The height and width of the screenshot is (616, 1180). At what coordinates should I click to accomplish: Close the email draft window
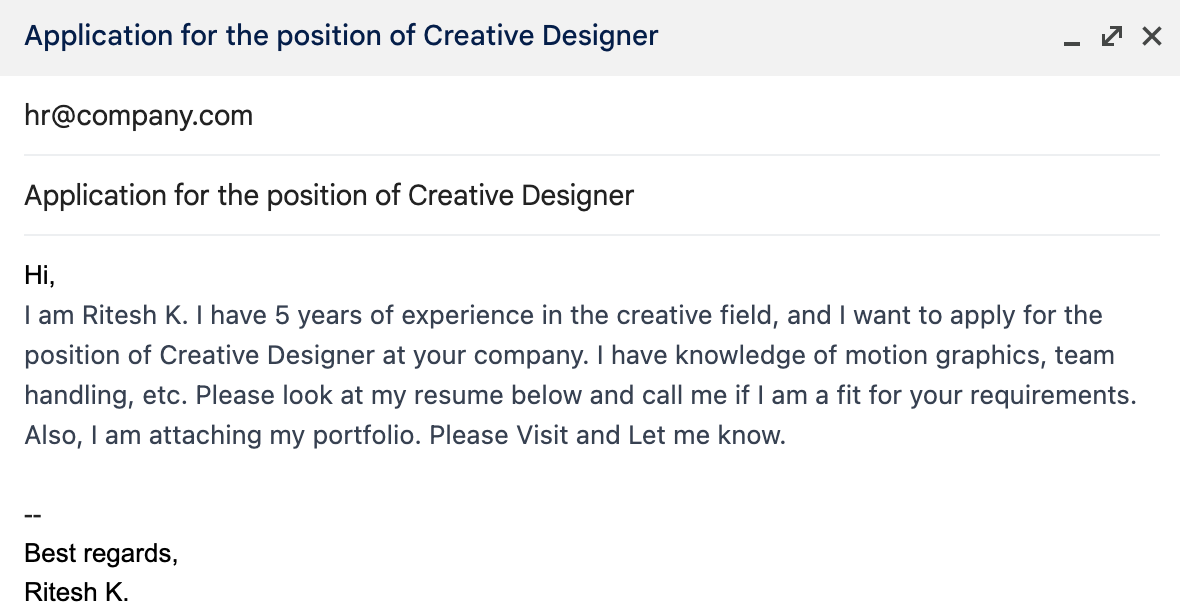(1152, 37)
